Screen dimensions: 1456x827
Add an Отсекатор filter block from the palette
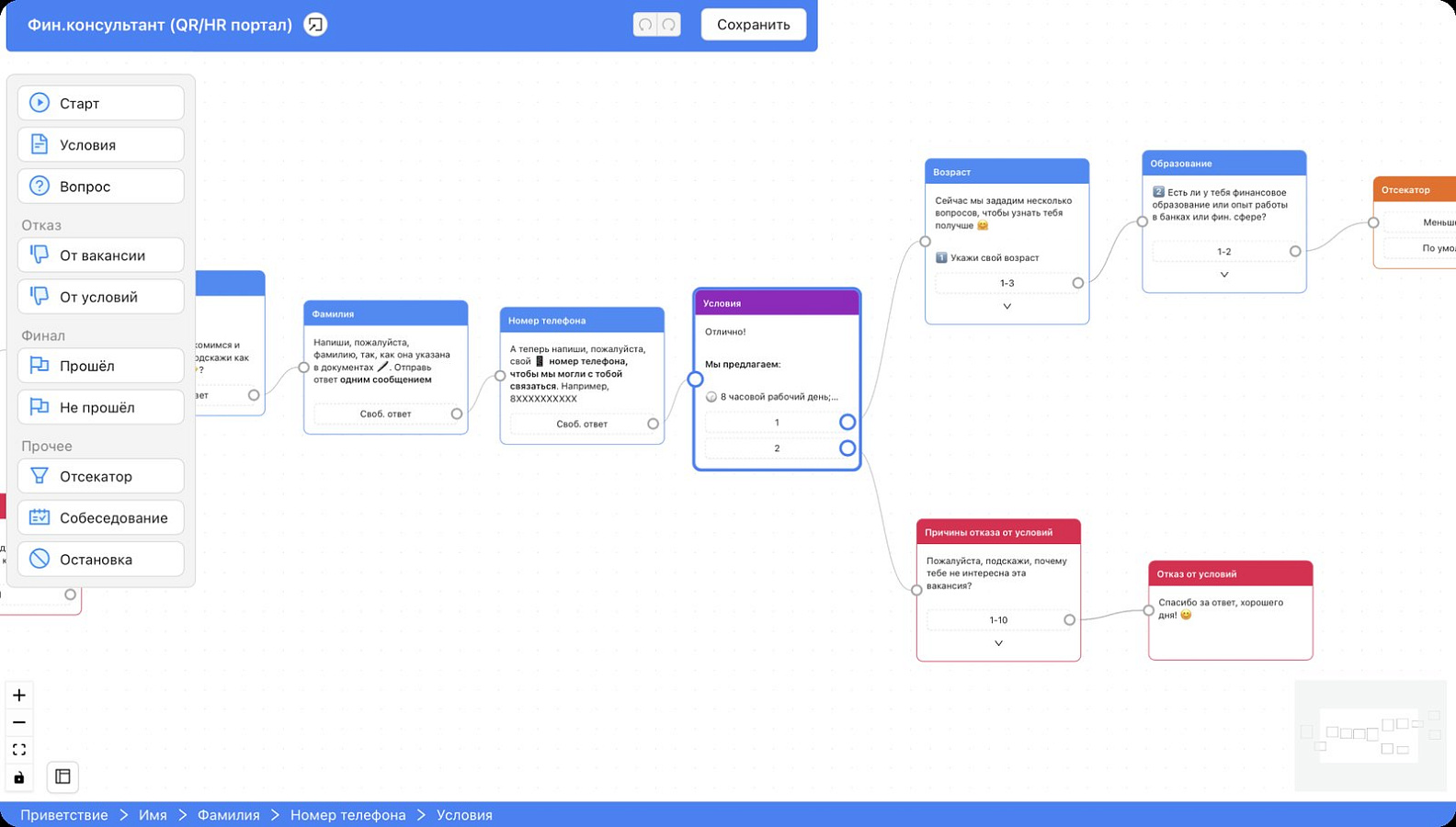[101, 475]
